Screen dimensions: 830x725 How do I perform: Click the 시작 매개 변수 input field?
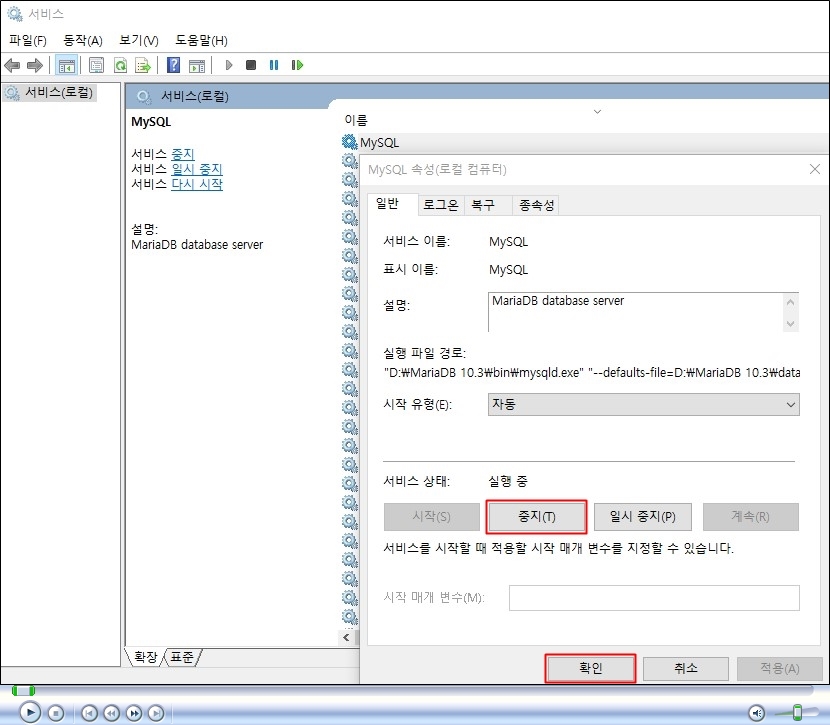(654, 597)
